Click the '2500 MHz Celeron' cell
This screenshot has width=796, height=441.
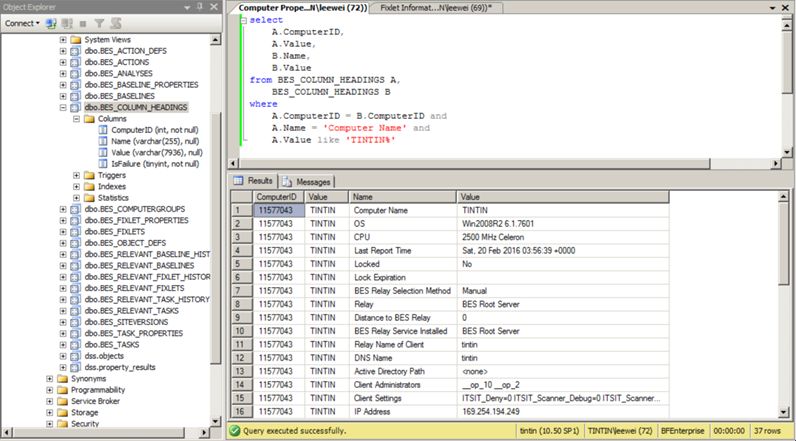click(x=562, y=237)
